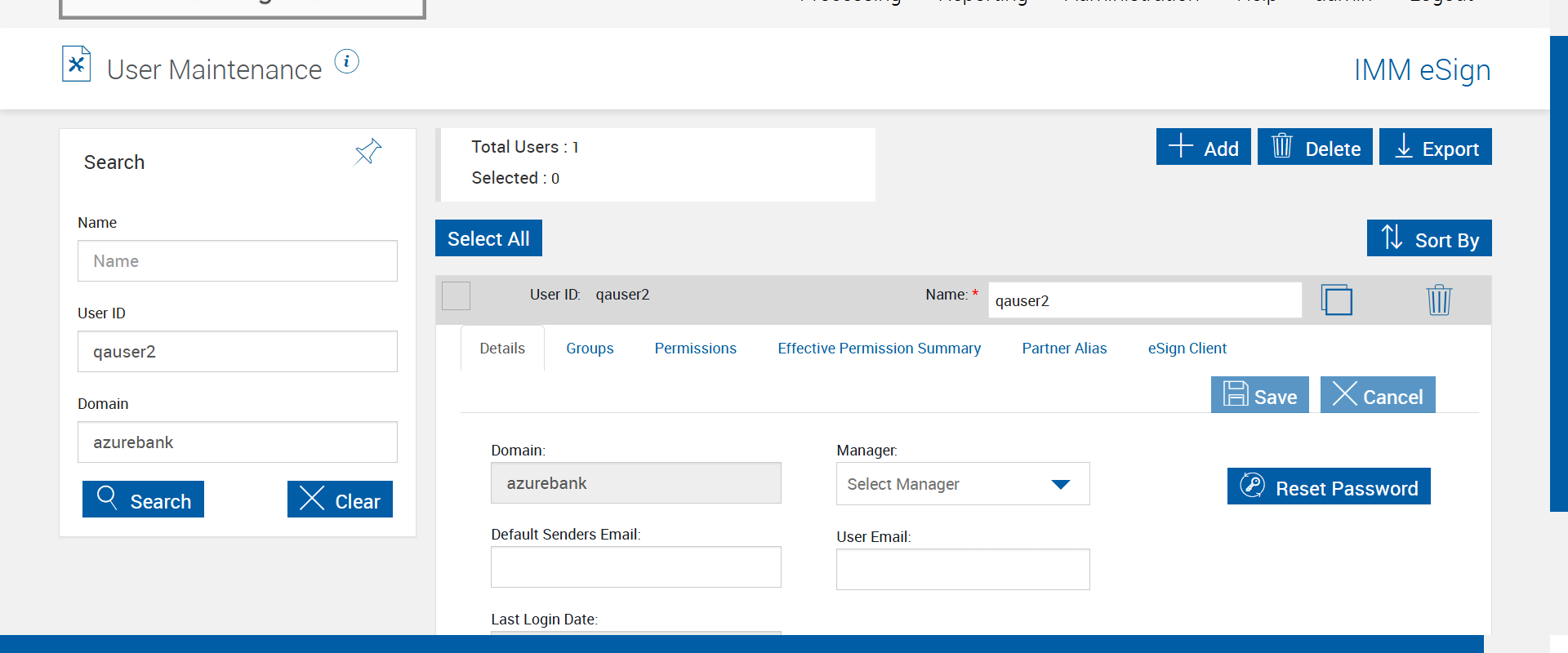
Task: Export the user list
Action: point(1435,147)
